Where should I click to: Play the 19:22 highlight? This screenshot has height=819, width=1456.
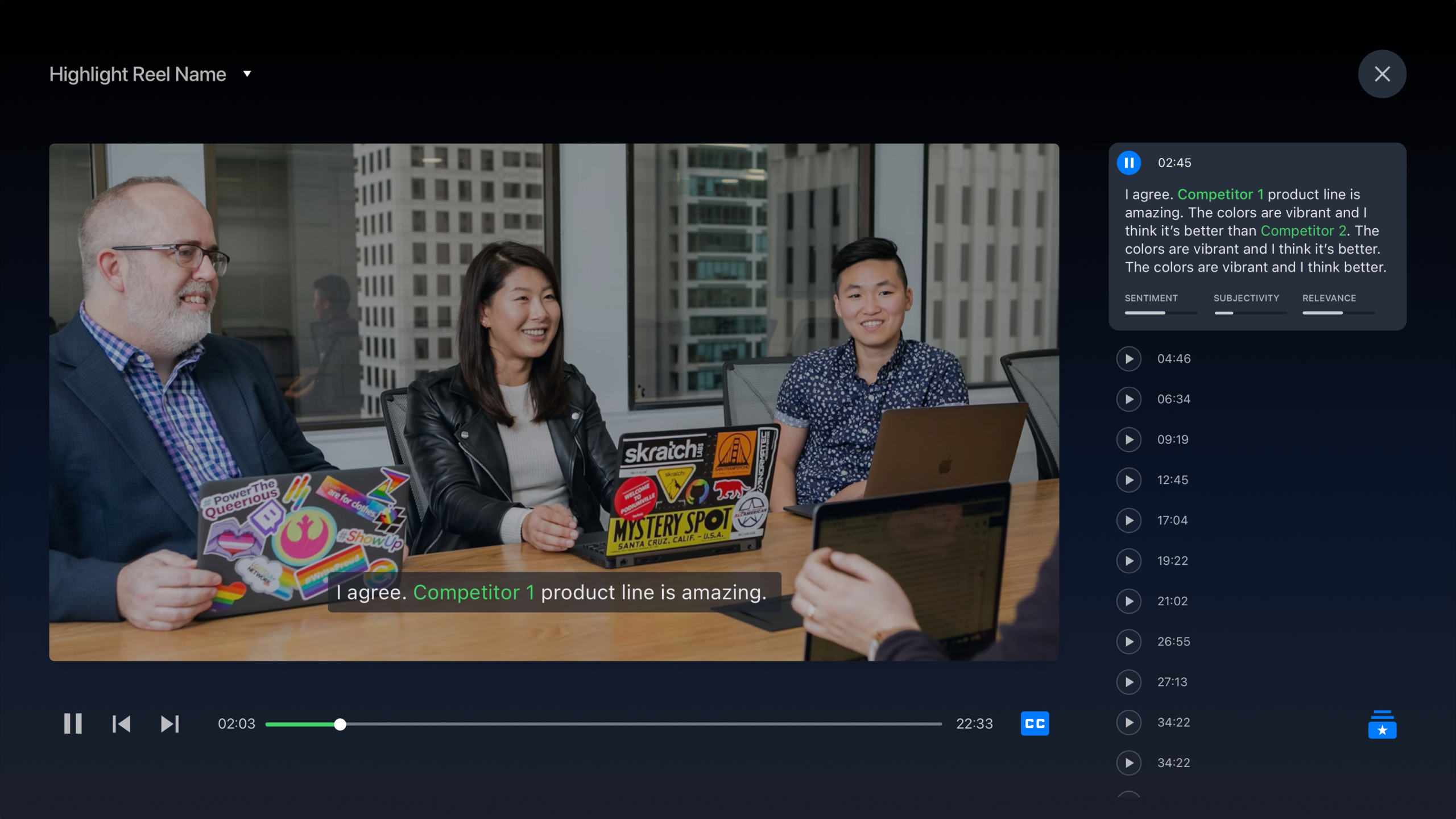tap(1129, 561)
